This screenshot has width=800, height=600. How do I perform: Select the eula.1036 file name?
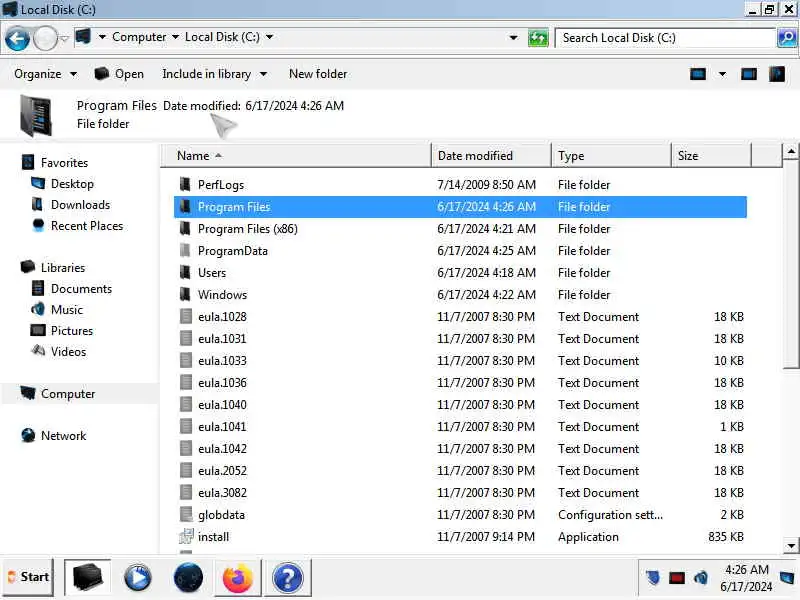(222, 383)
